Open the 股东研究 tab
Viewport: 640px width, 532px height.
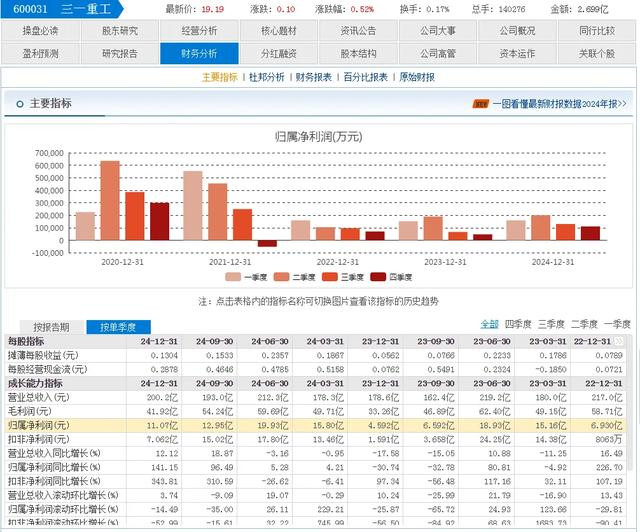tap(120, 31)
